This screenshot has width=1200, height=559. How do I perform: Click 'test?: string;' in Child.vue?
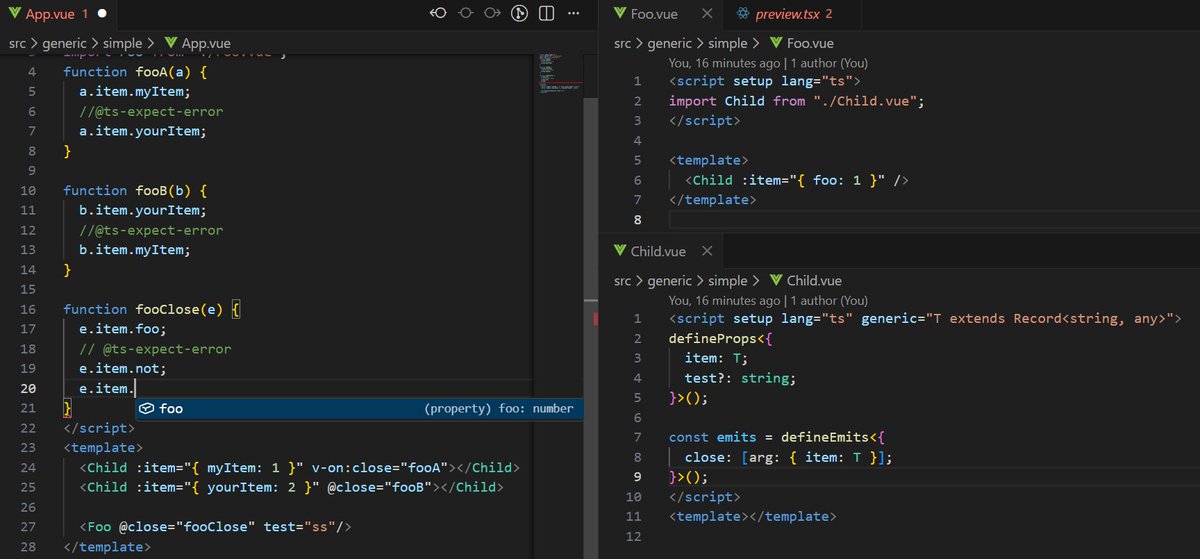coord(740,378)
